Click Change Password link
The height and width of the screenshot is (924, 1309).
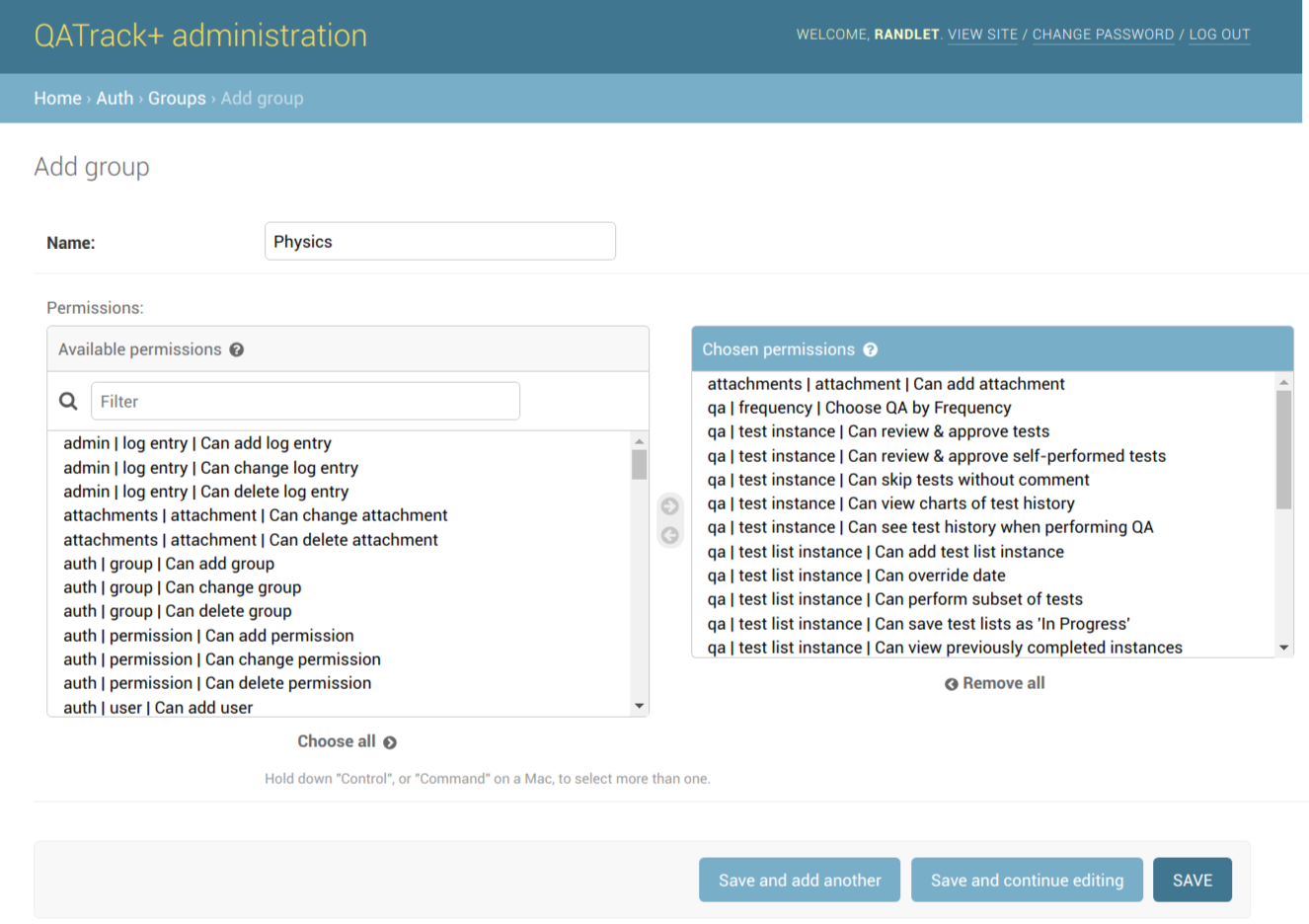tap(1103, 35)
